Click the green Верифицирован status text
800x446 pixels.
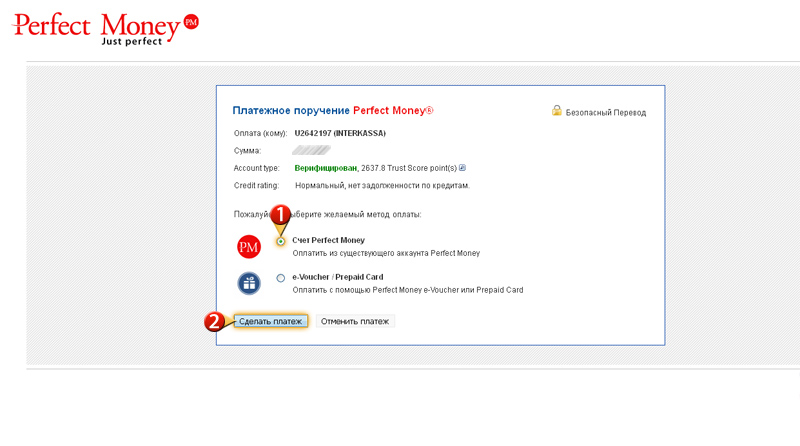click(x=326, y=168)
